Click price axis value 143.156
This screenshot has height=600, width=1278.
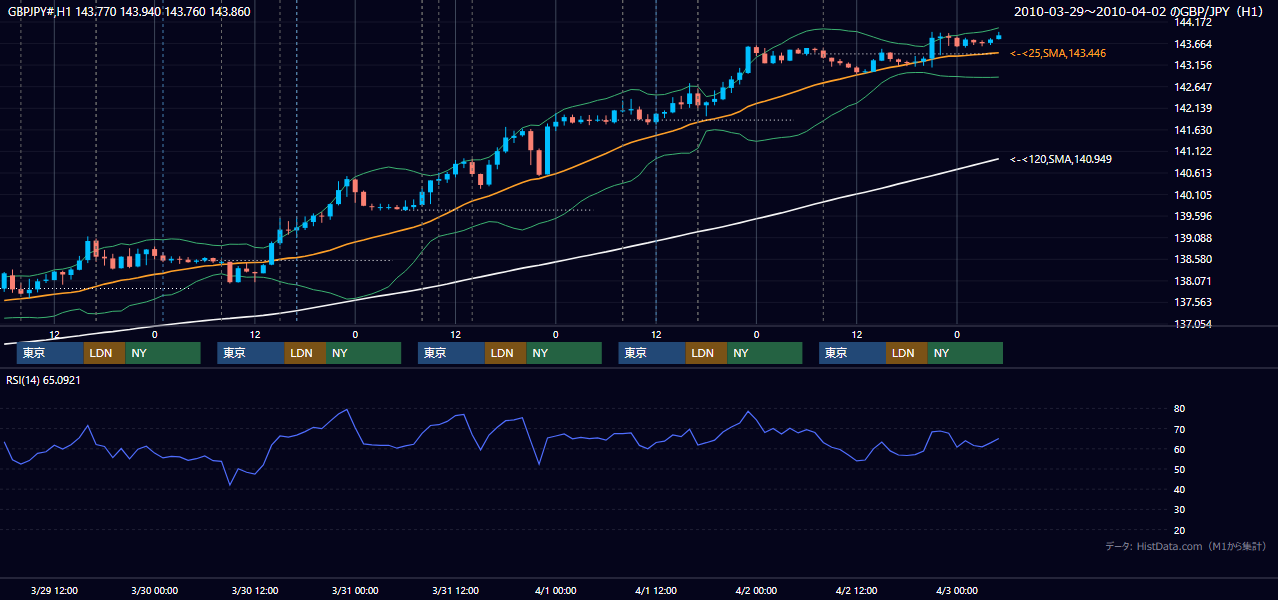tap(1195, 65)
